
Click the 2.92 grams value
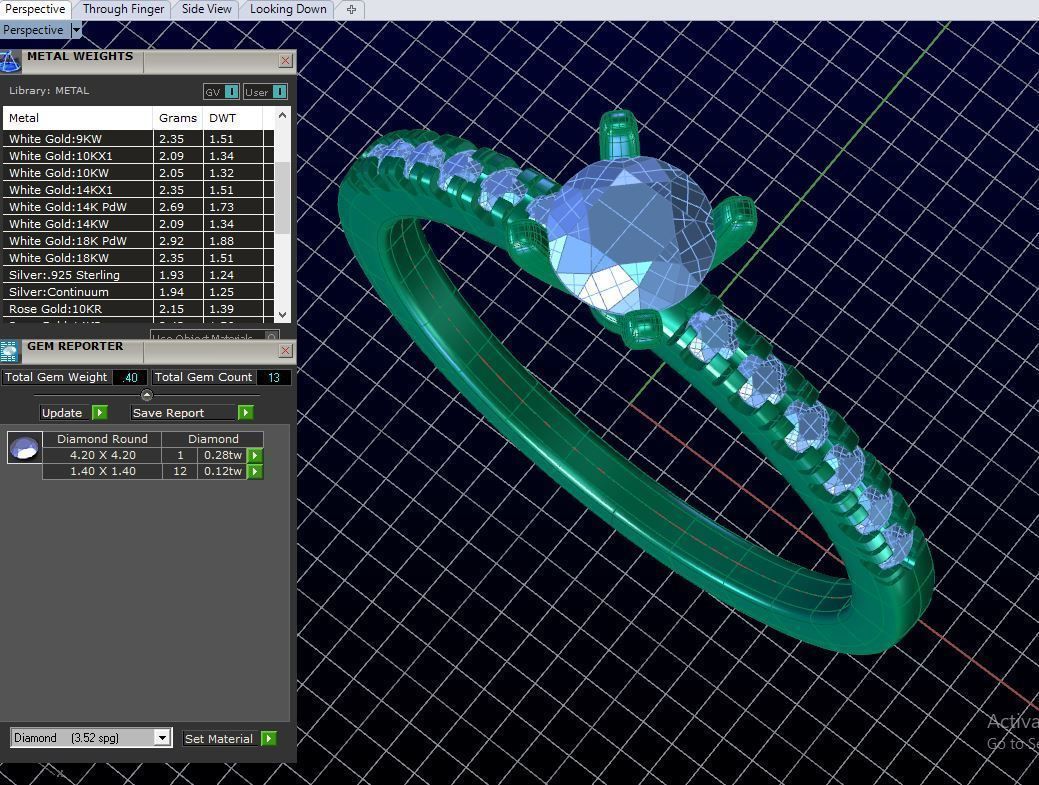pos(172,241)
